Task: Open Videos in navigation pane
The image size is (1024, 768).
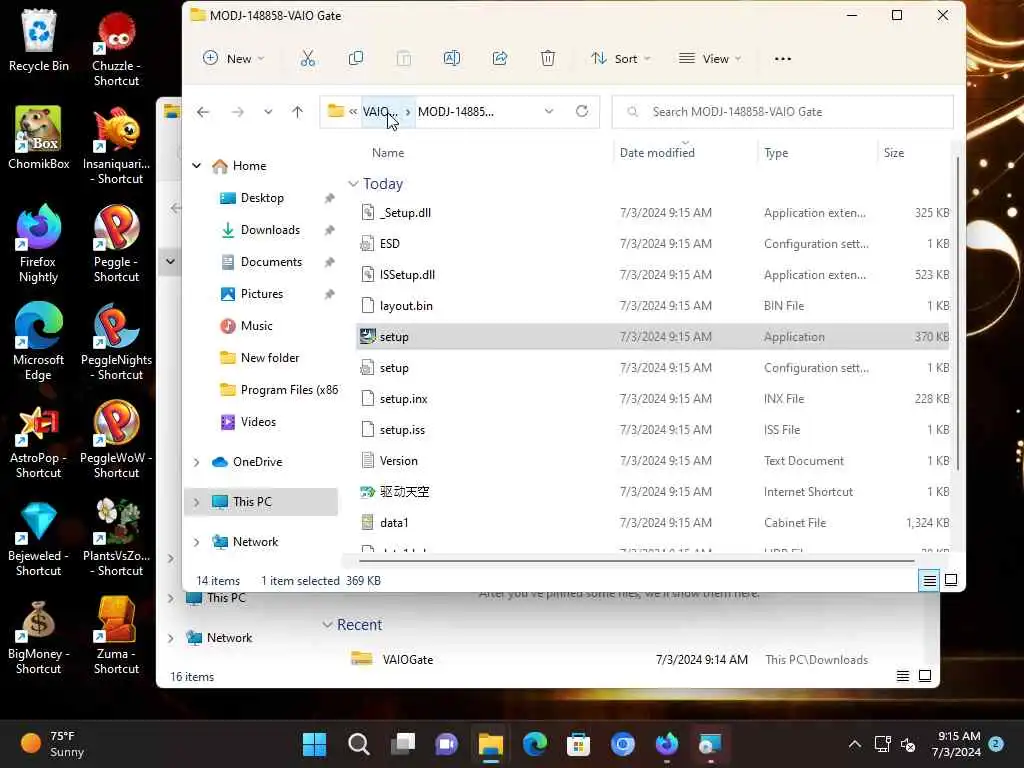Action: (258, 422)
